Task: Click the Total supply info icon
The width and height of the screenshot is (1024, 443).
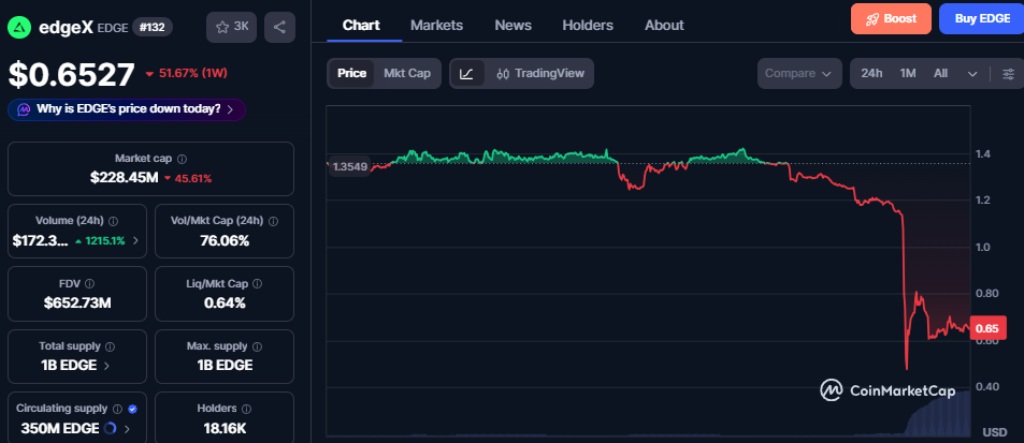Action: coord(110,346)
